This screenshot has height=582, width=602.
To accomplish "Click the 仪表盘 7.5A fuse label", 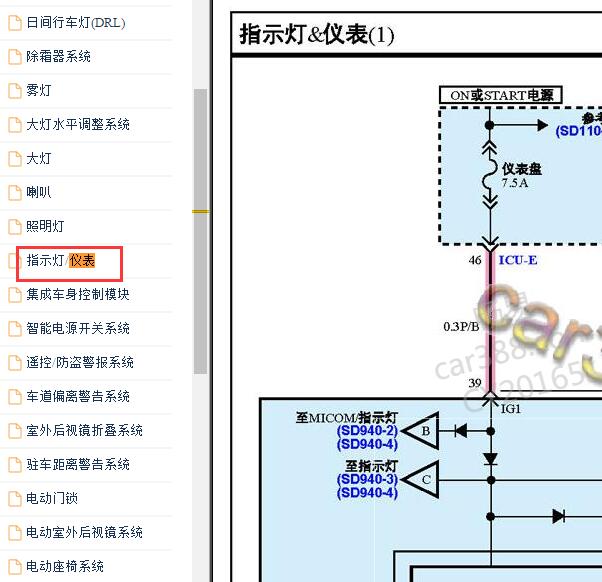I will tap(521, 175).
